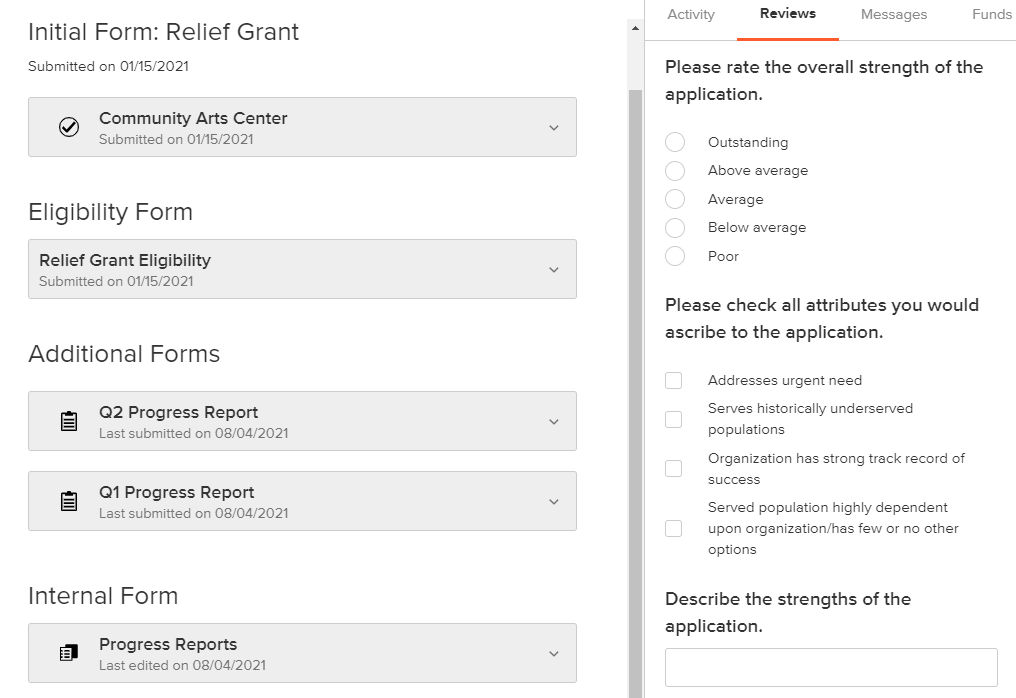Image resolution: width=1016 pixels, height=698 pixels.
Task: Click 'Last edited on 08/04/2021' text
Action: click(182, 666)
